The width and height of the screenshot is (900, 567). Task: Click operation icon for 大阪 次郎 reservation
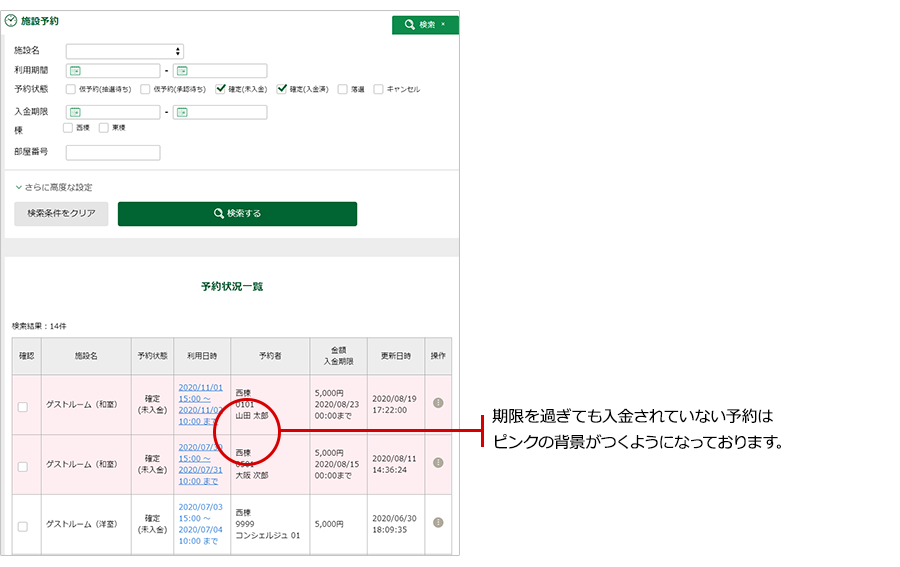(x=437, y=464)
